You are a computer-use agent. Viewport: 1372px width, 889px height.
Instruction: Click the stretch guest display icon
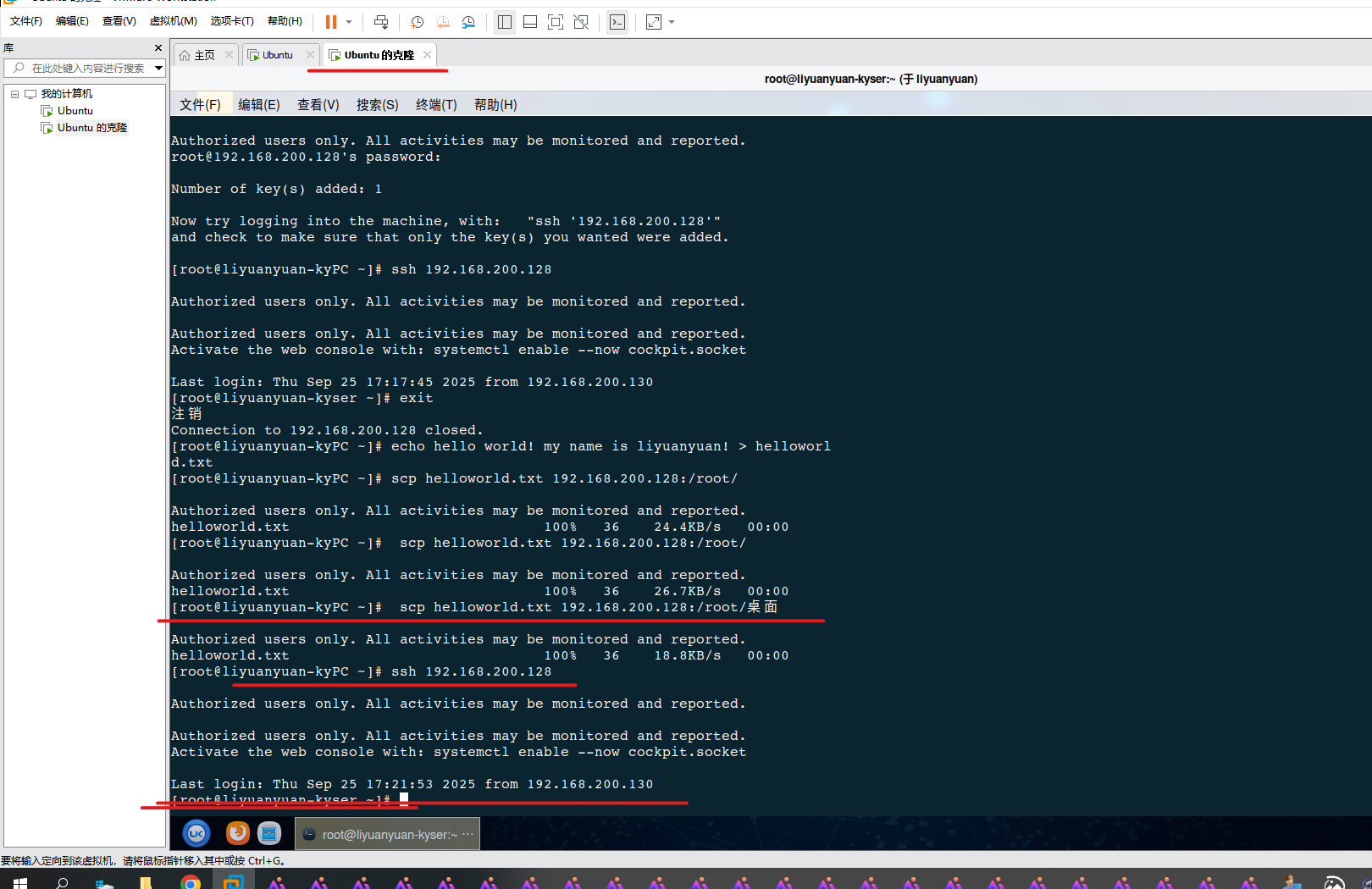(x=654, y=22)
